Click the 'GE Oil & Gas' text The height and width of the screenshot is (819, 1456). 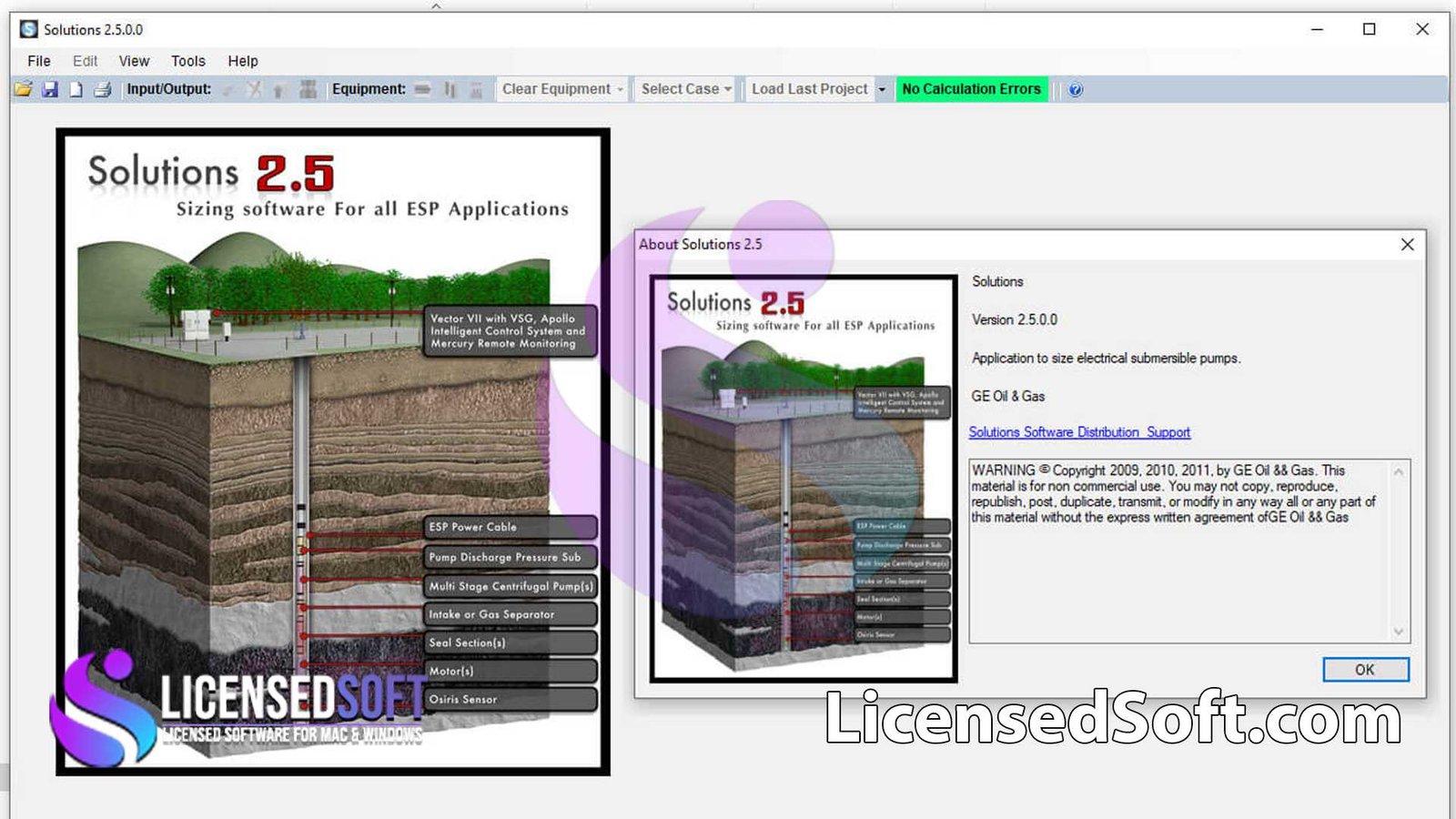pos(1007,397)
